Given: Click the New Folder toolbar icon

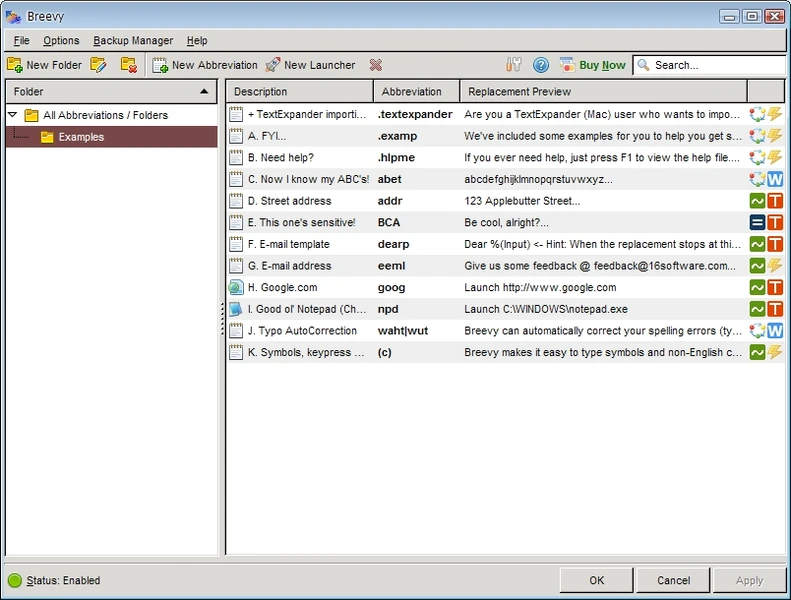Looking at the screenshot, I should pos(15,65).
